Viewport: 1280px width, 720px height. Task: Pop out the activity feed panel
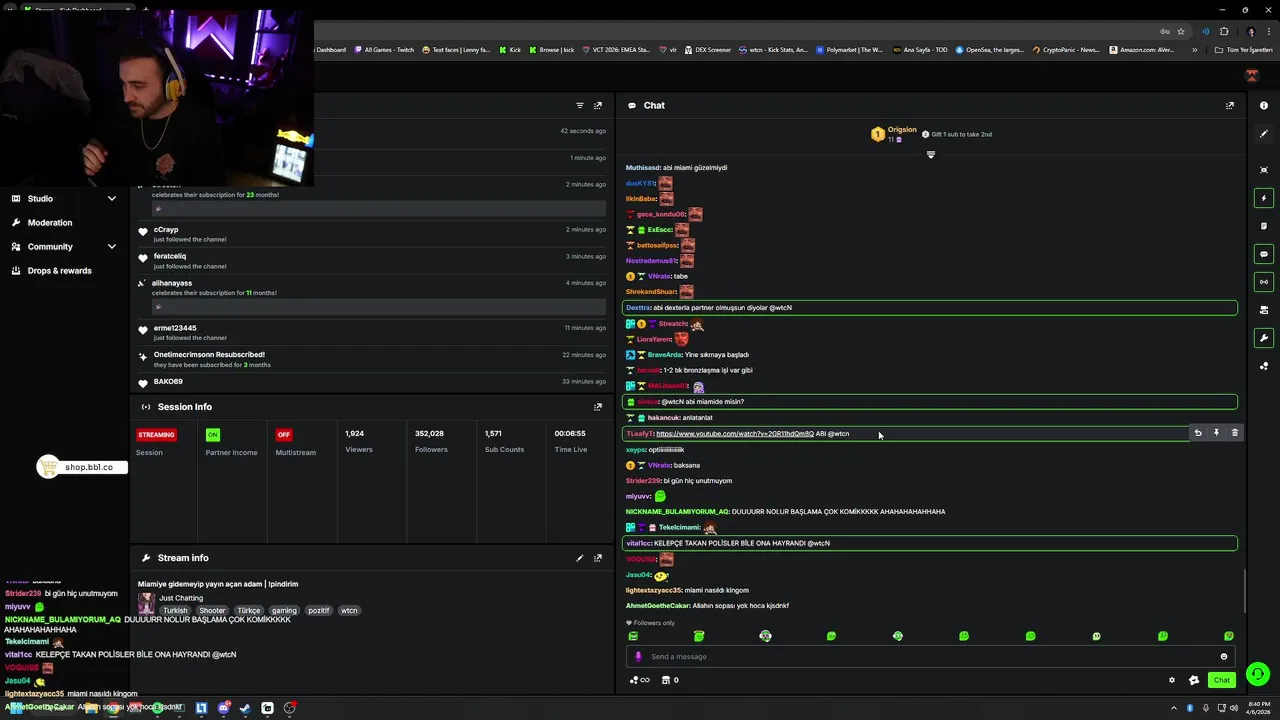[x=598, y=105]
